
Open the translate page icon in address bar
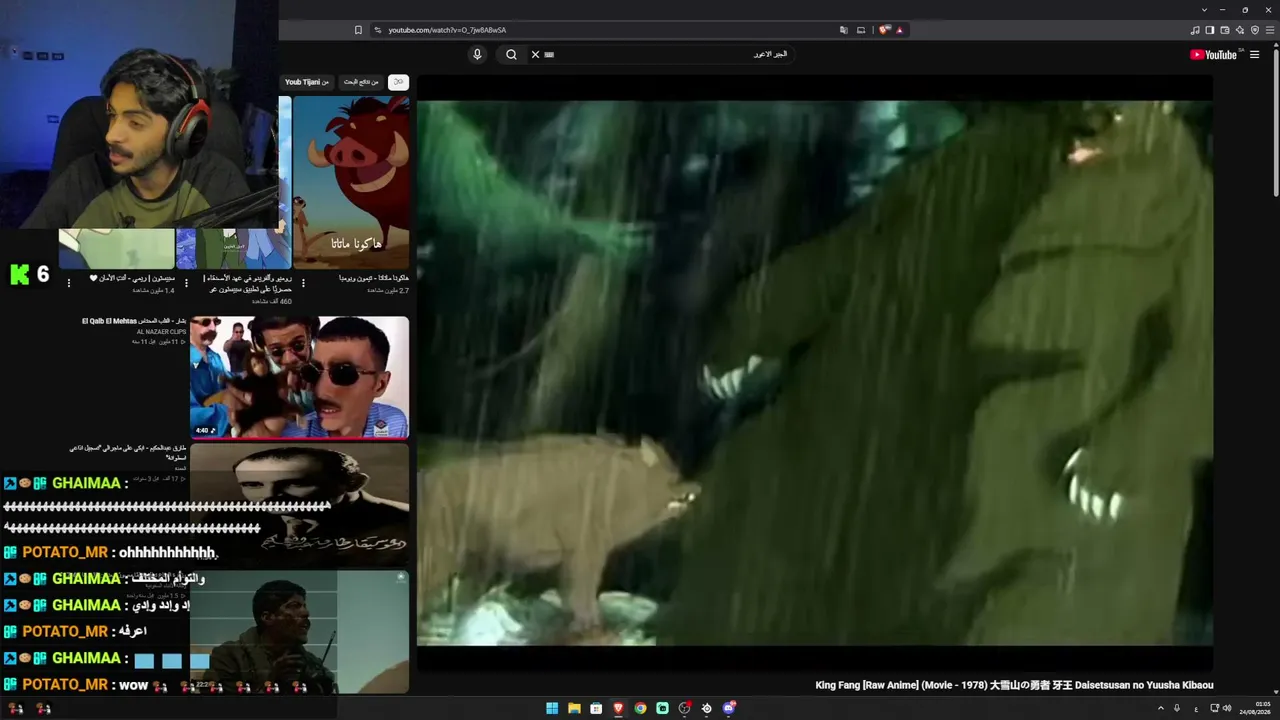click(x=844, y=30)
